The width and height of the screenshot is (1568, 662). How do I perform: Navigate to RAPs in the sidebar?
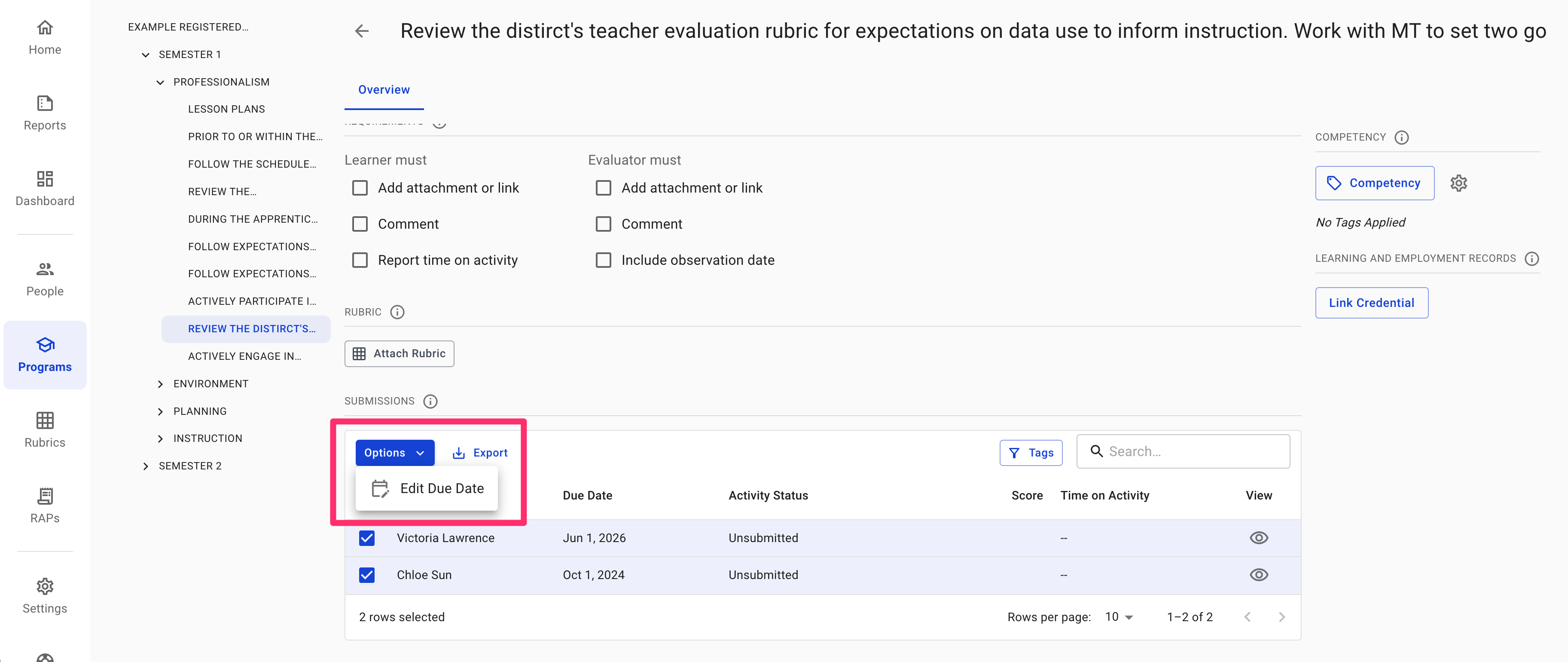click(x=44, y=506)
